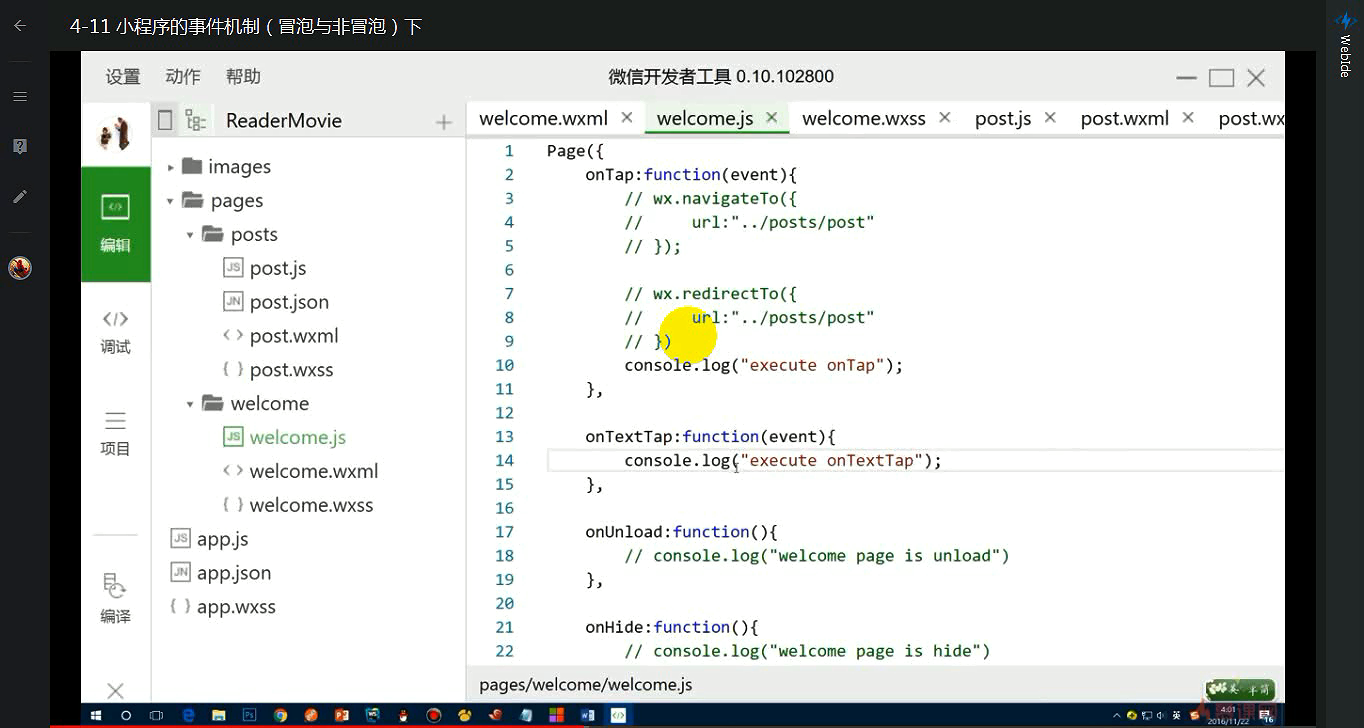
Task: Click the single-pane layout icon
Action: pyautogui.click(x=165, y=120)
